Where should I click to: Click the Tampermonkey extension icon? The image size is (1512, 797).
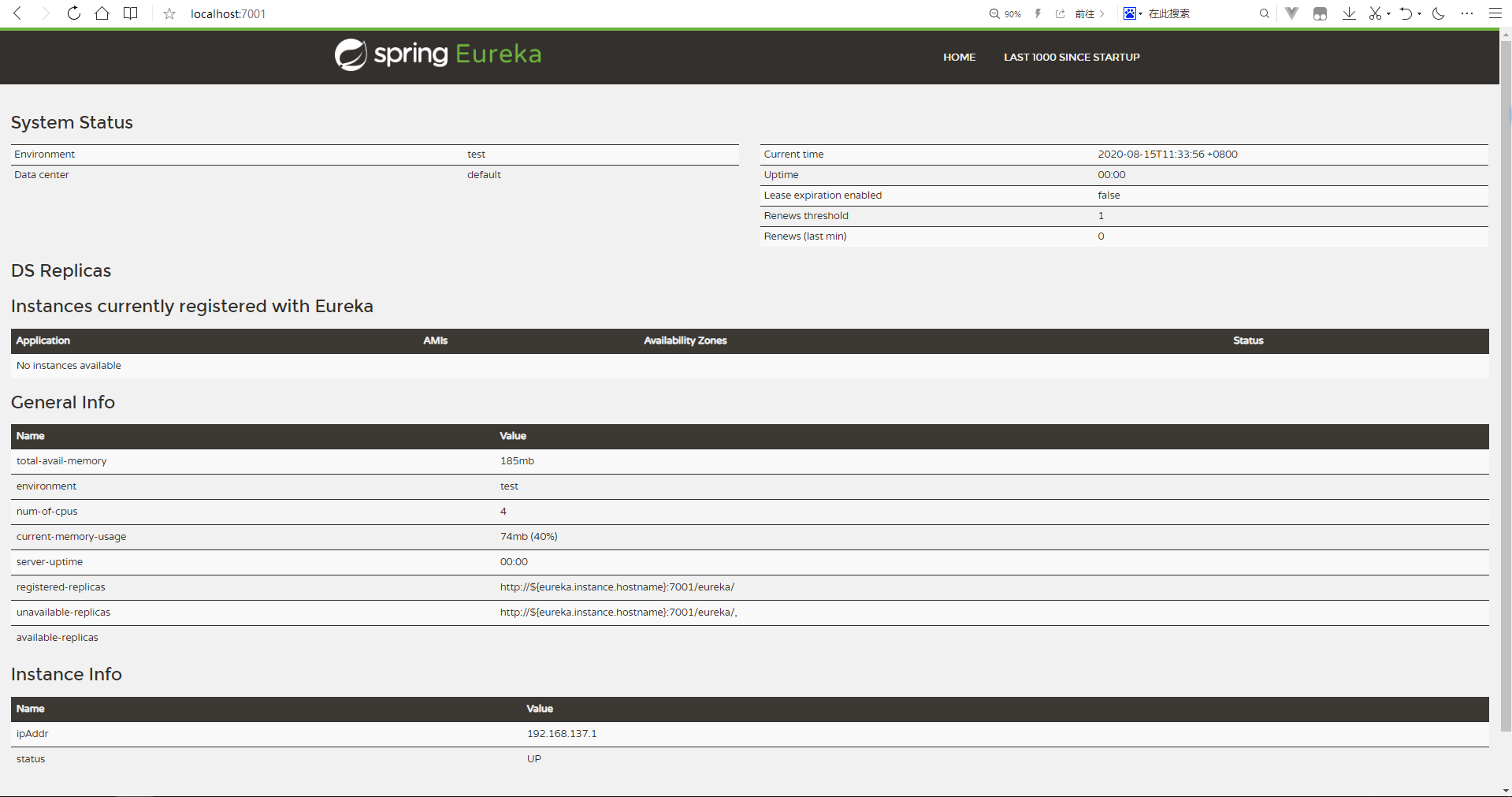click(x=1321, y=13)
